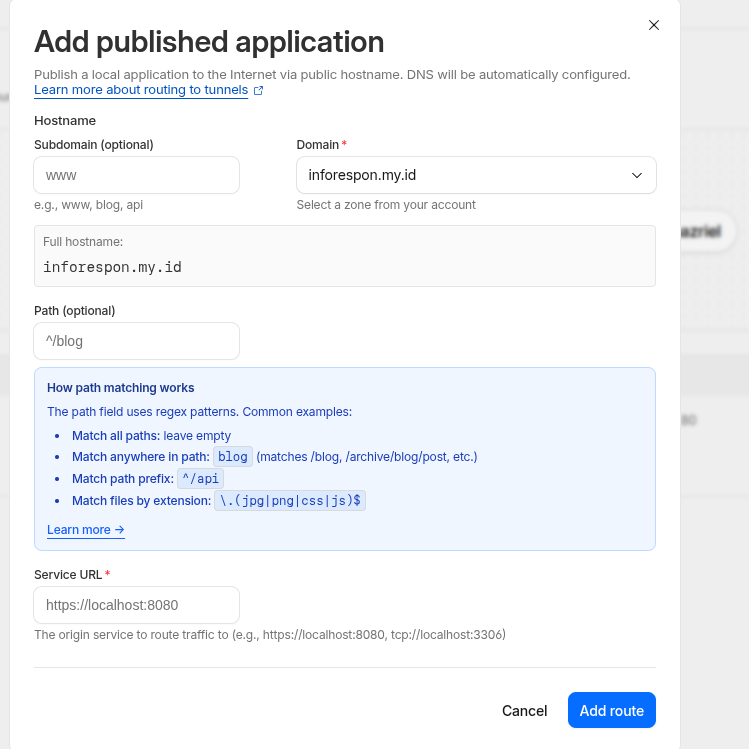The image size is (749, 749).
Task: Open 'Learn more about routing to tunnels'
Action: pyautogui.click(x=141, y=90)
